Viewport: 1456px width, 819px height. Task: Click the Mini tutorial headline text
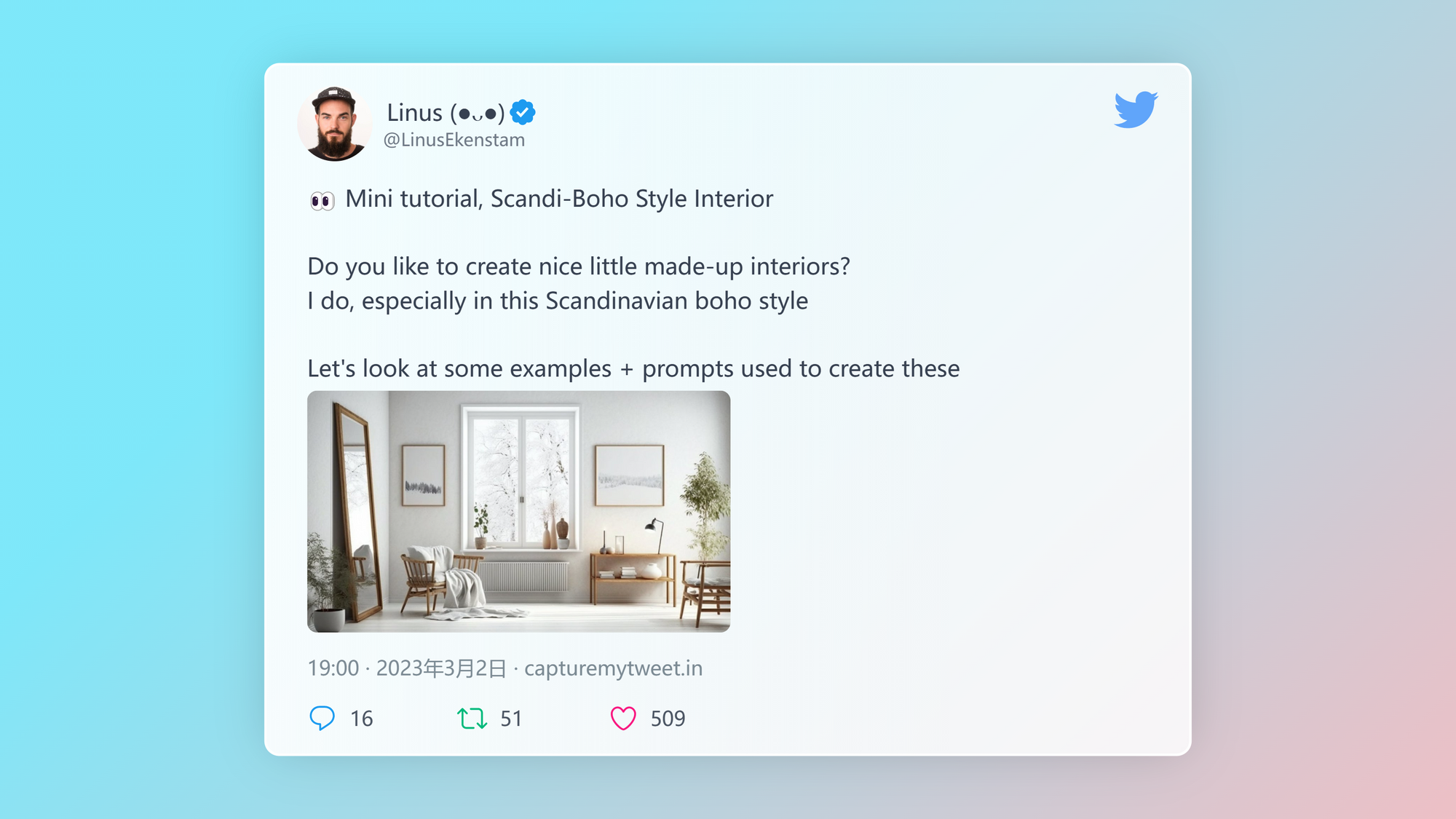click(x=559, y=199)
